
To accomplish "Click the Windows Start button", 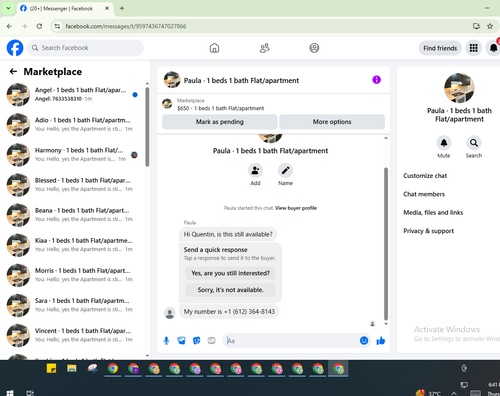I will 10,393.
